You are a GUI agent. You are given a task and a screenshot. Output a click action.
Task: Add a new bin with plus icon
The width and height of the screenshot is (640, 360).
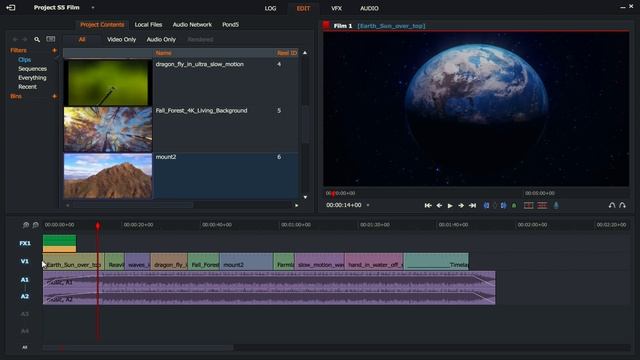54,96
